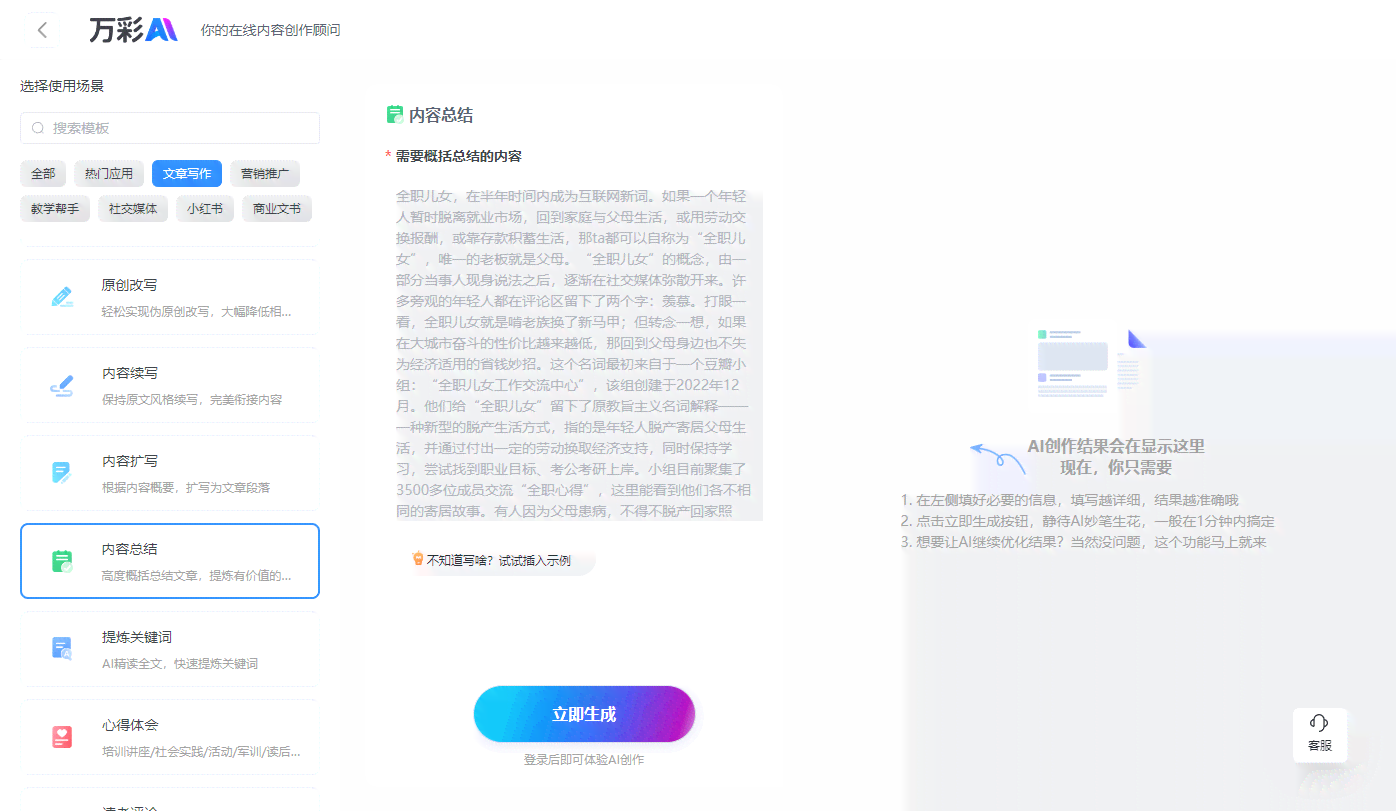
Task: Click the 心得体会 red heart icon
Action: 62,737
